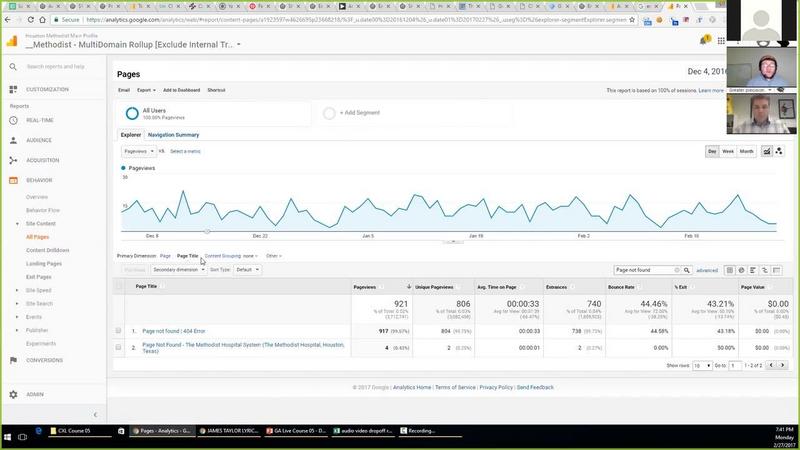Open the Content Drilldown report
Viewport: 800px width, 450px height.
(47, 251)
